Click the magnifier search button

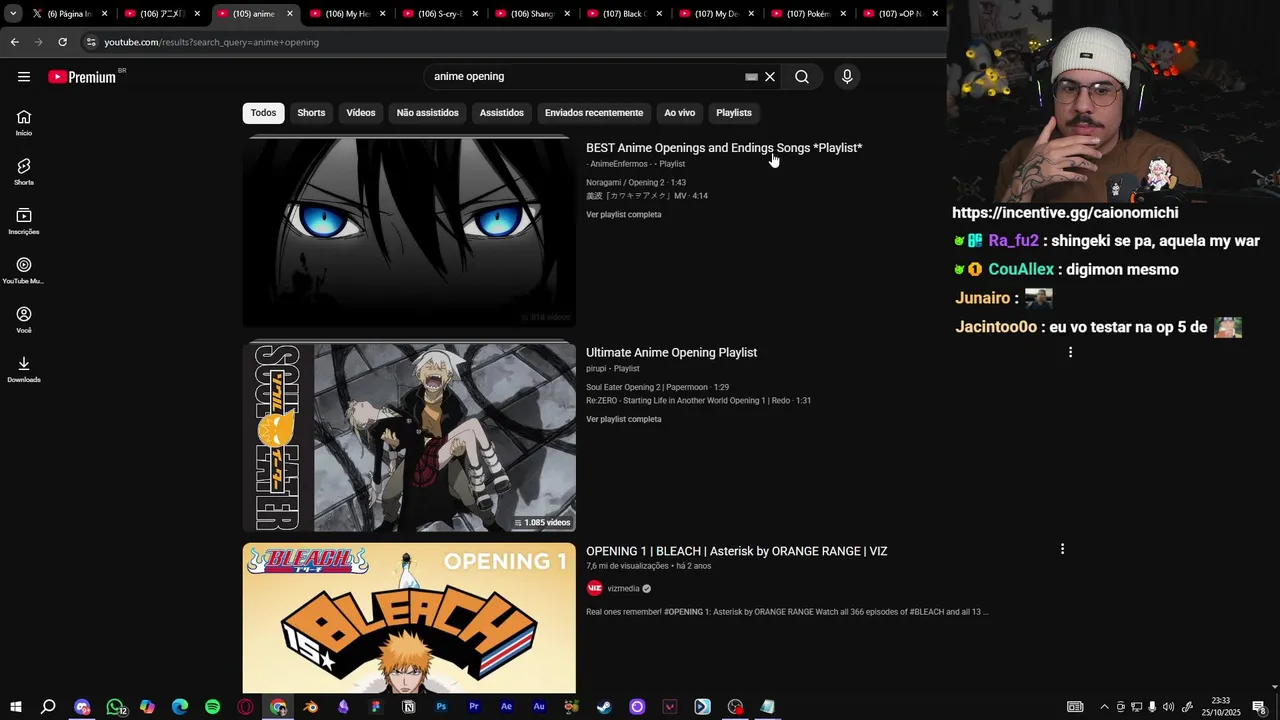coord(802,77)
